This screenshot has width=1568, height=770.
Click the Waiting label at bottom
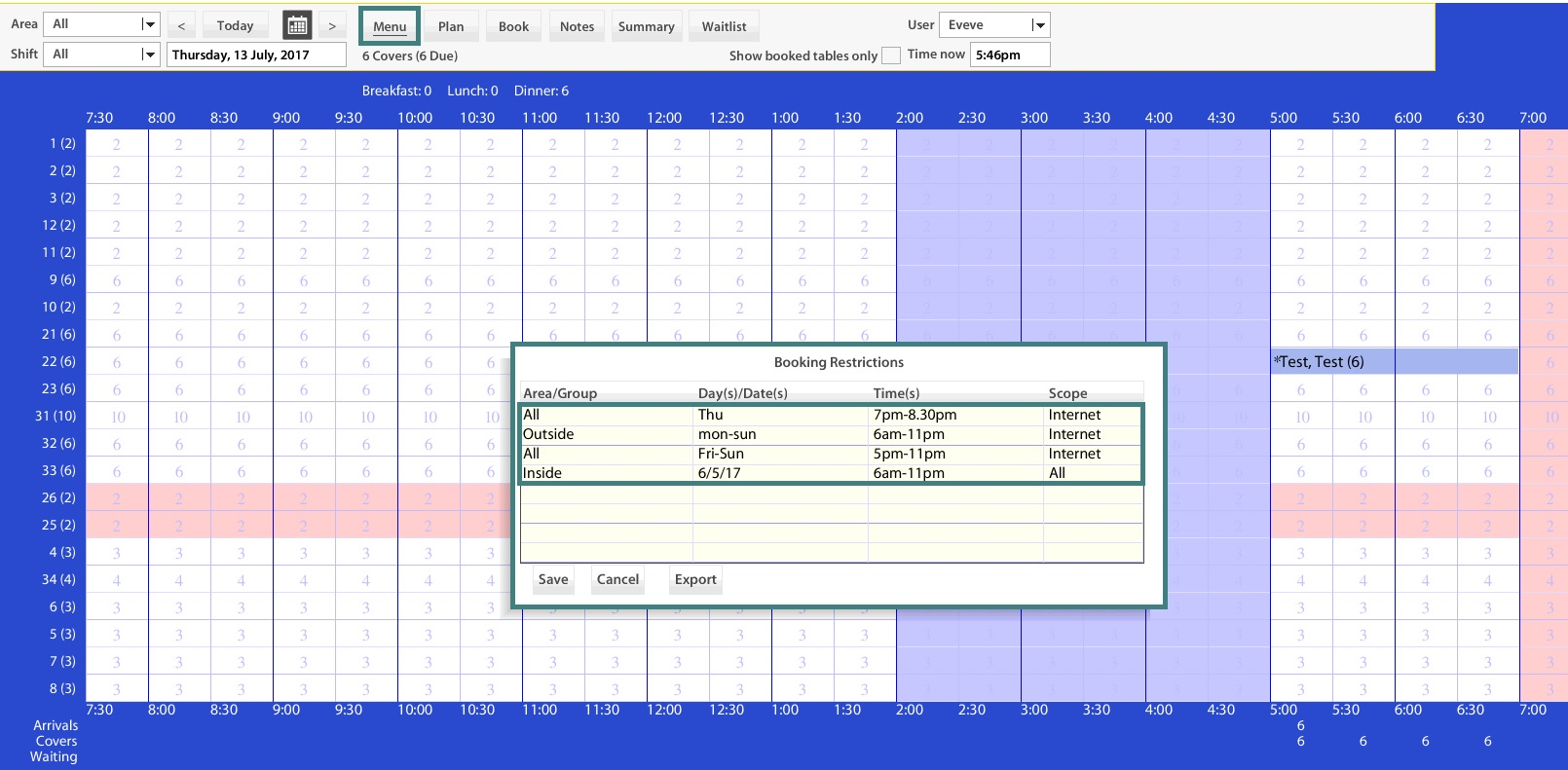tap(54, 756)
